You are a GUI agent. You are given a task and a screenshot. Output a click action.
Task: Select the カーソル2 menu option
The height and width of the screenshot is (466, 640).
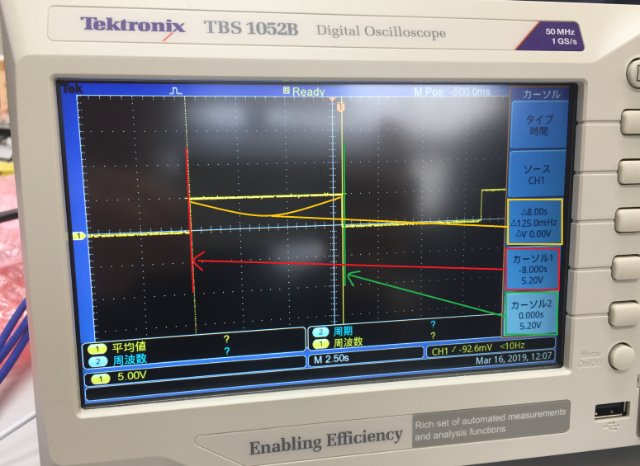[531, 314]
